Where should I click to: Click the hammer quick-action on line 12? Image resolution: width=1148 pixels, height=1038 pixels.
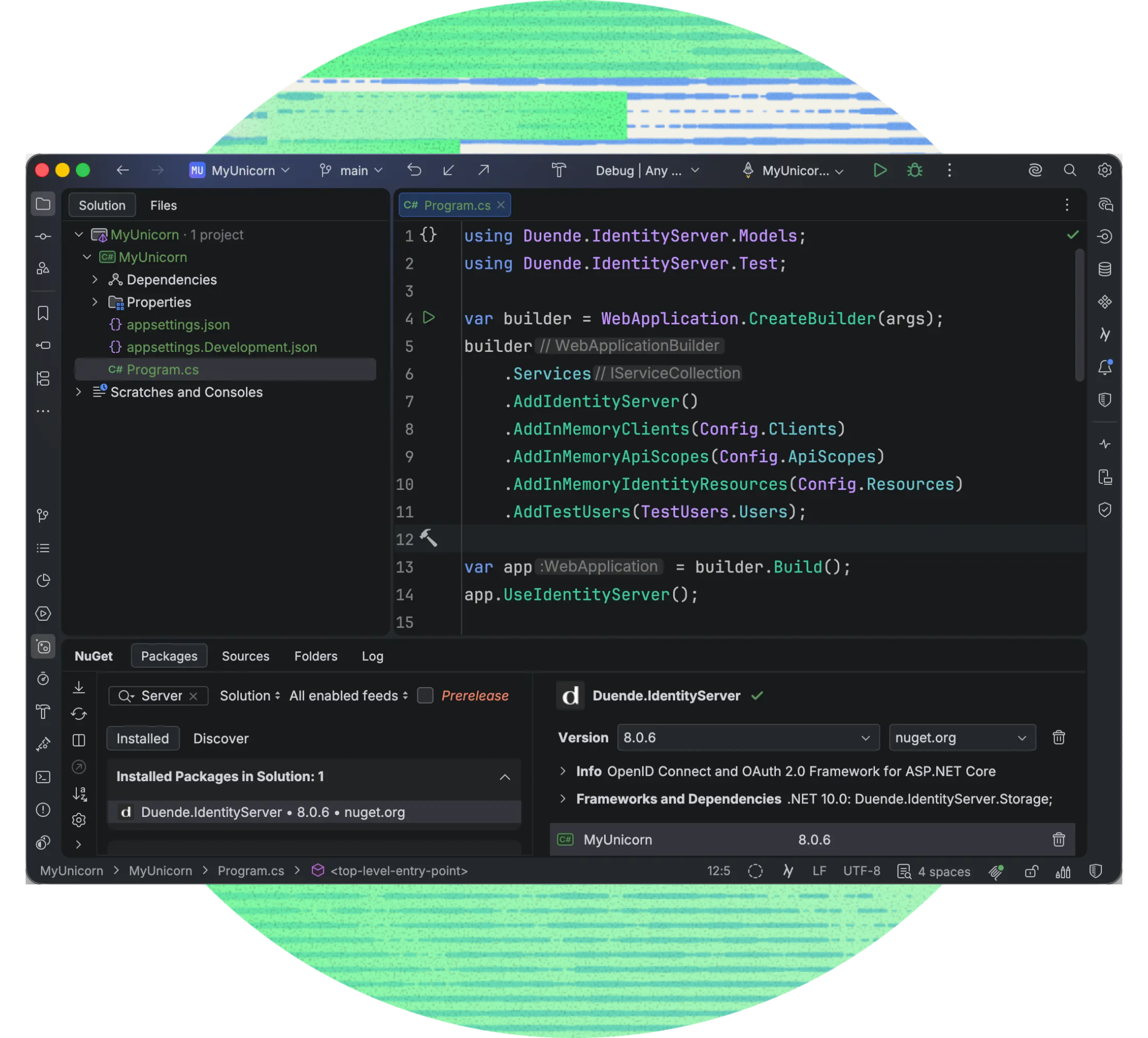(429, 538)
